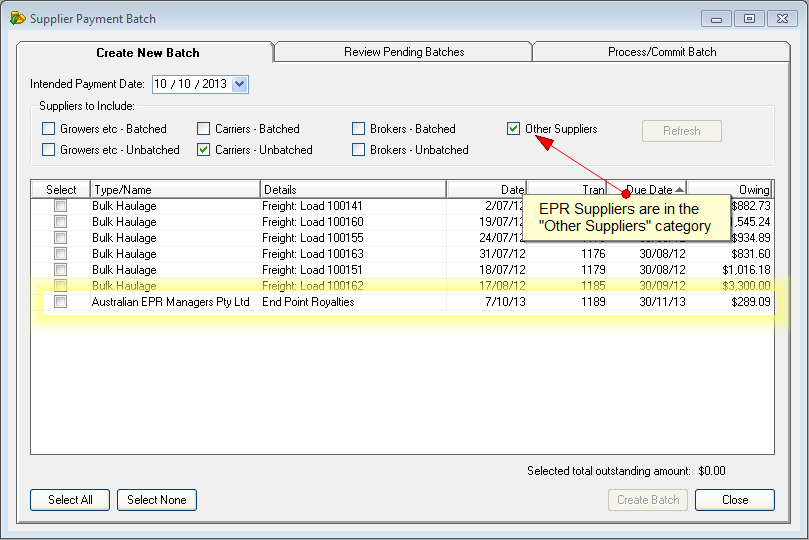809x540 pixels.
Task: Select the Australian EPR Managers row checkbox
Action: click(61, 302)
